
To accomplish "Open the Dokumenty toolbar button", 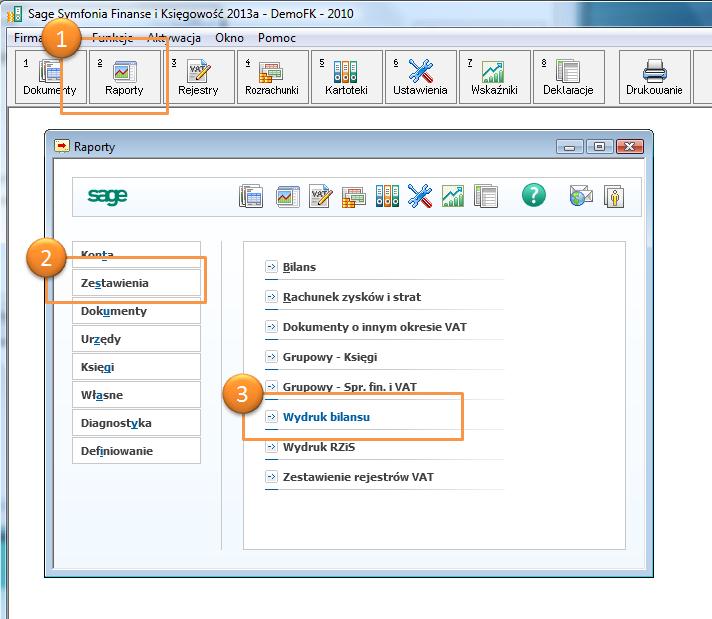I will tap(50, 77).
